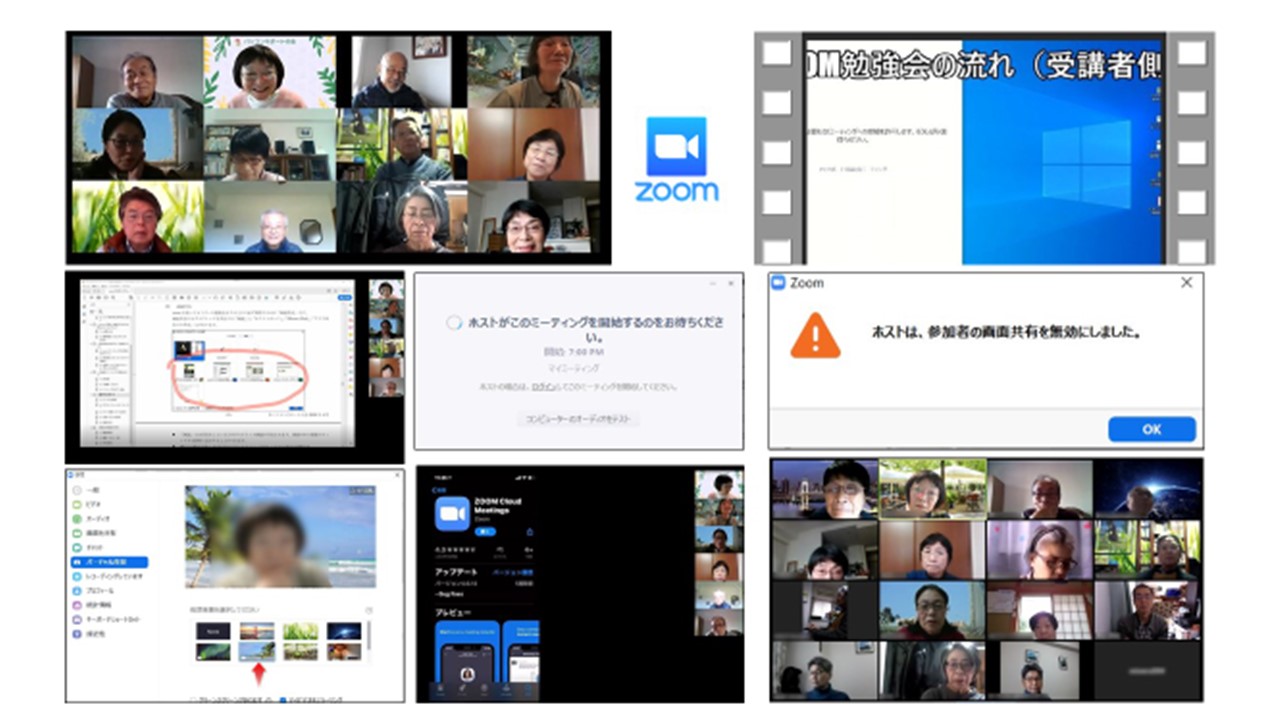
Task: Click OK in the Zoom alert dialog
Action: click(1151, 429)
